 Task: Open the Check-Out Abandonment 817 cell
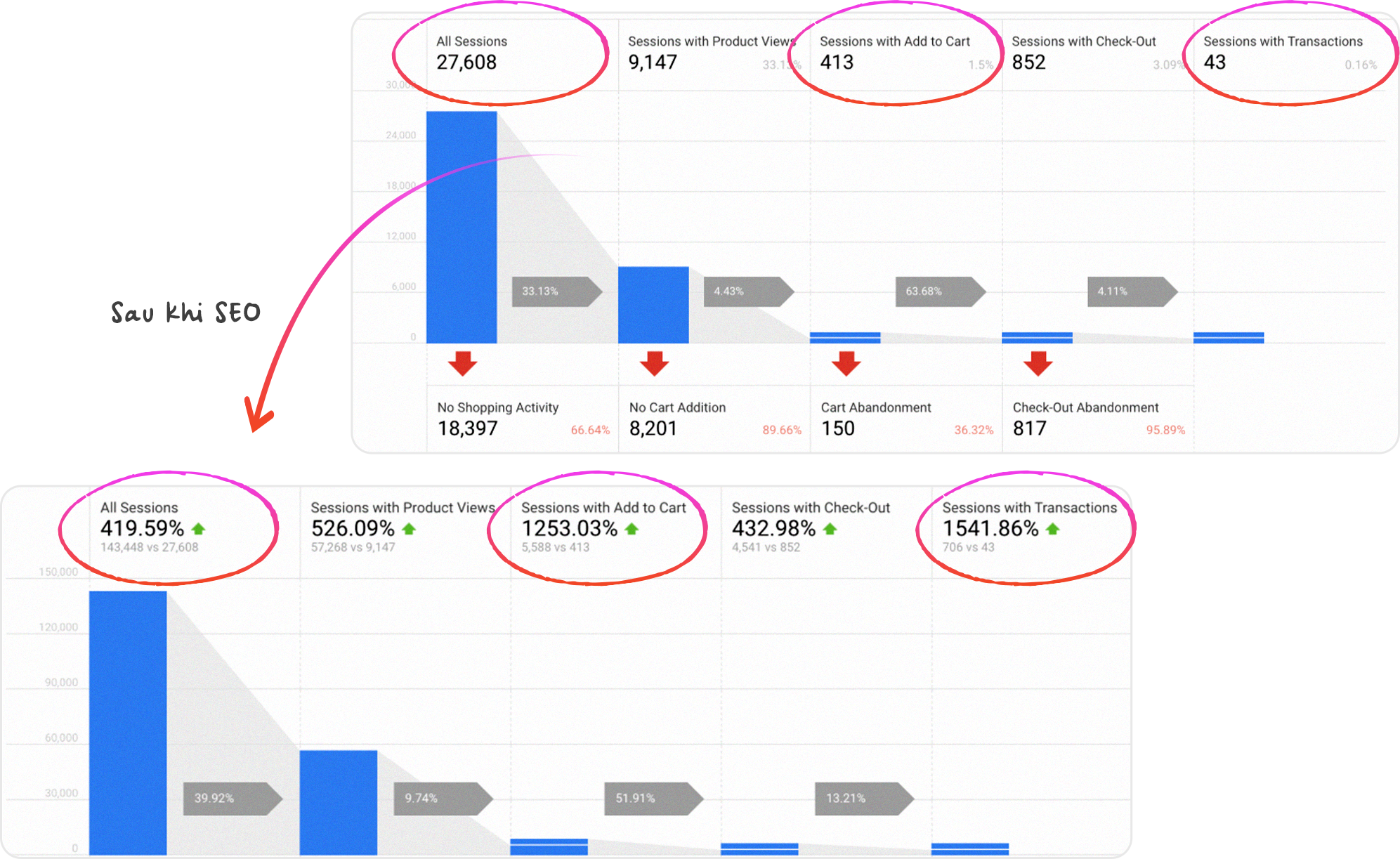(1097, 419)
